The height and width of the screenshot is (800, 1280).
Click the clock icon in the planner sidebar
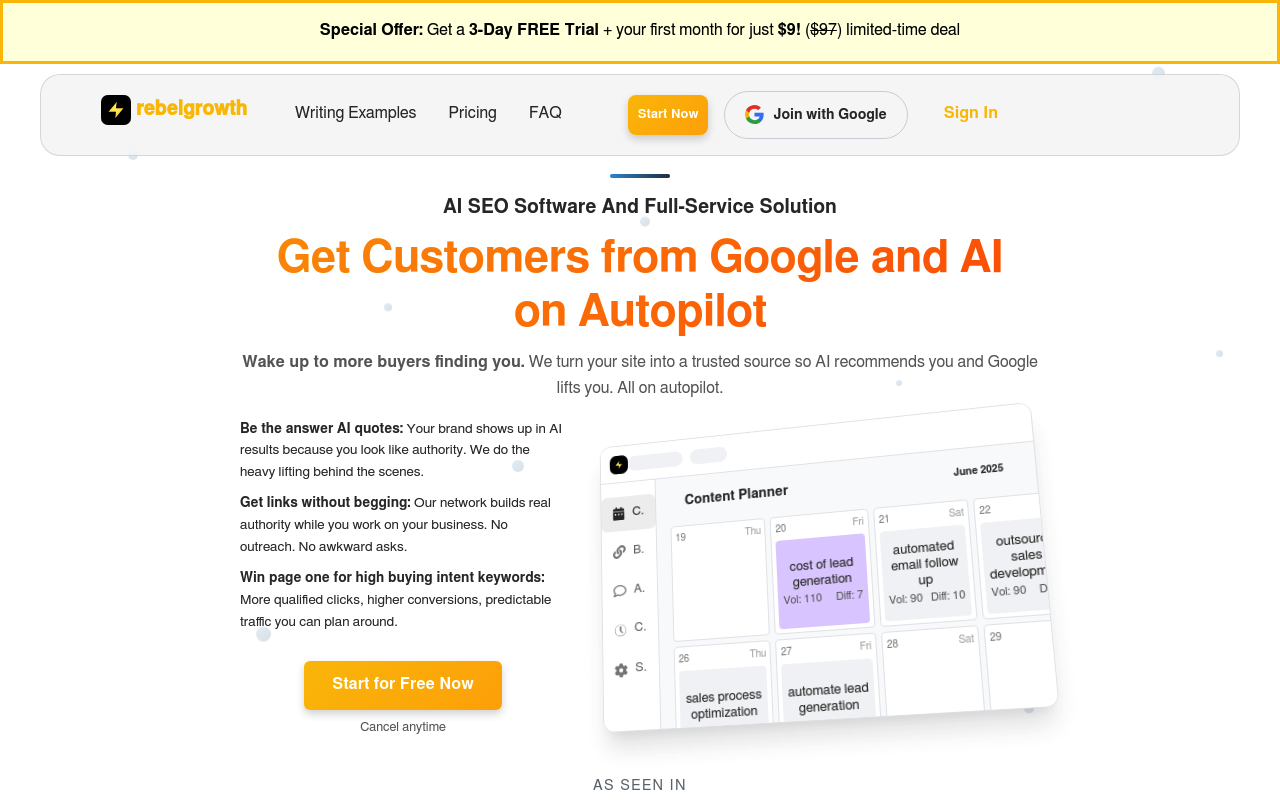pos(620,629)
